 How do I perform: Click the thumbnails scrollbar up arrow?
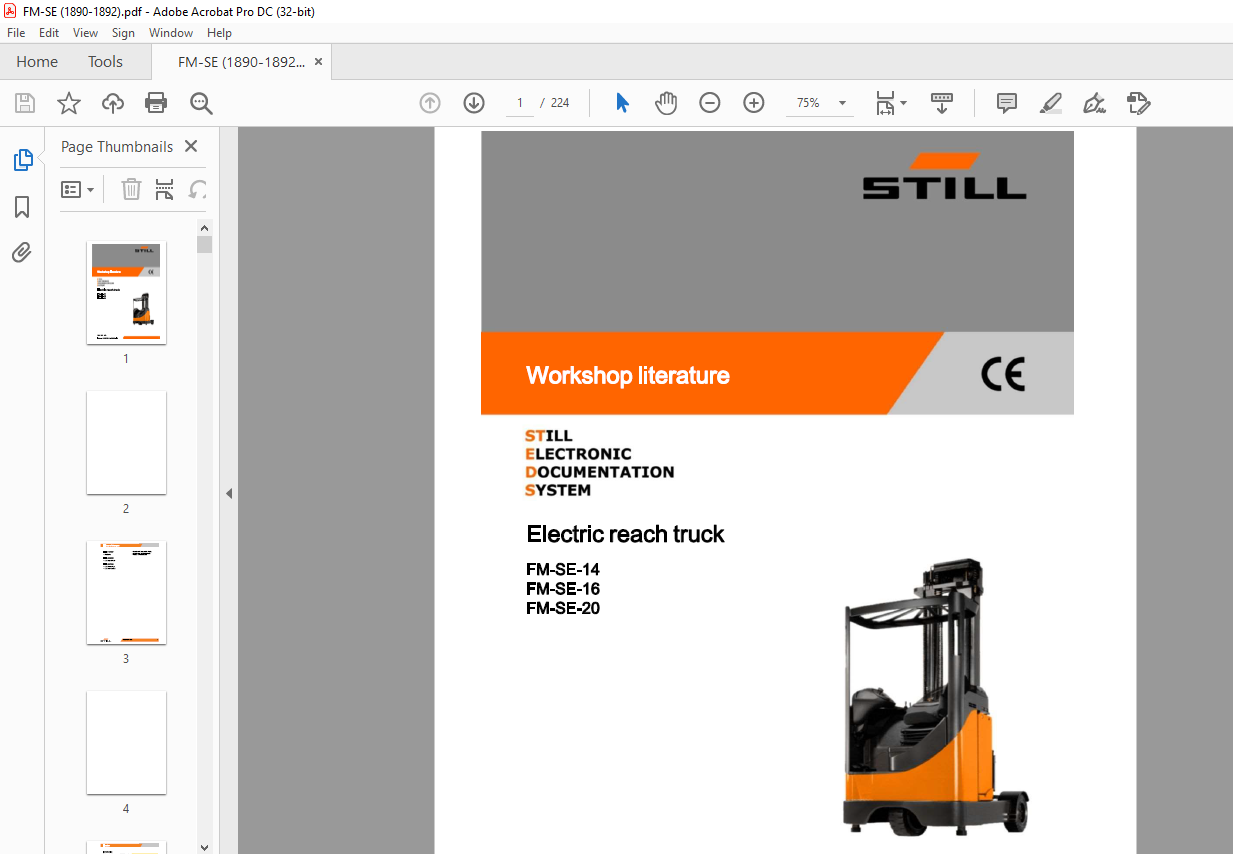204,228
